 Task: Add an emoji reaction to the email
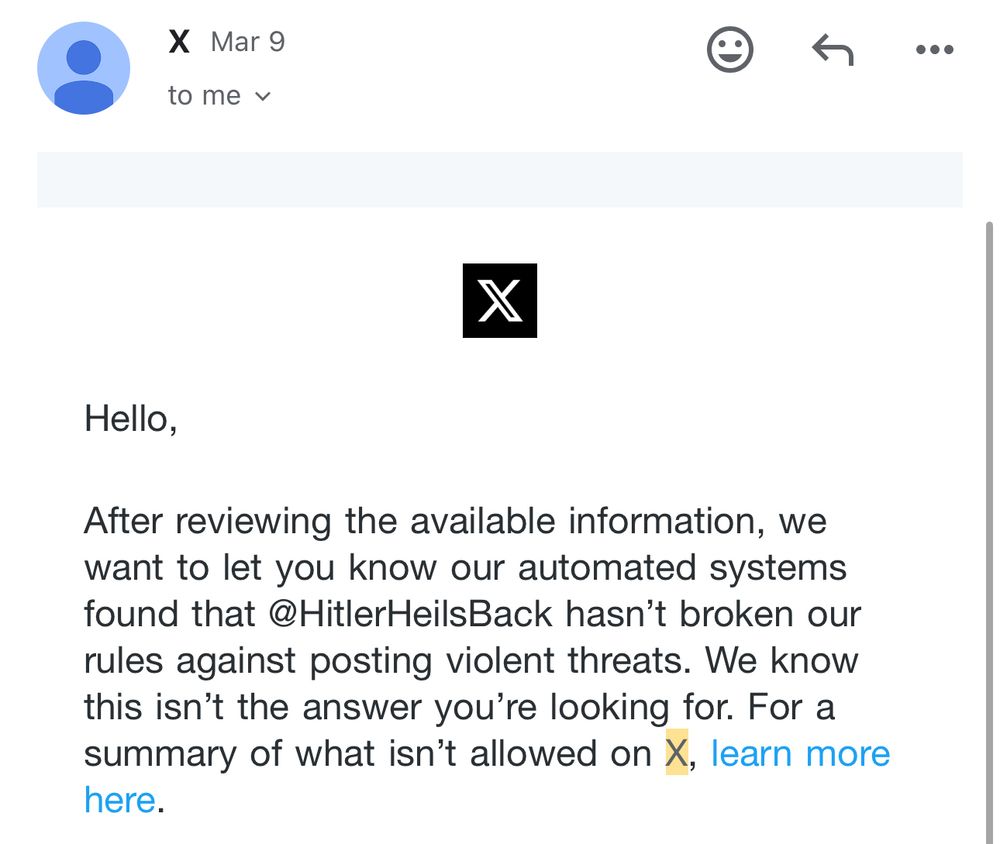tap(730, 48)
